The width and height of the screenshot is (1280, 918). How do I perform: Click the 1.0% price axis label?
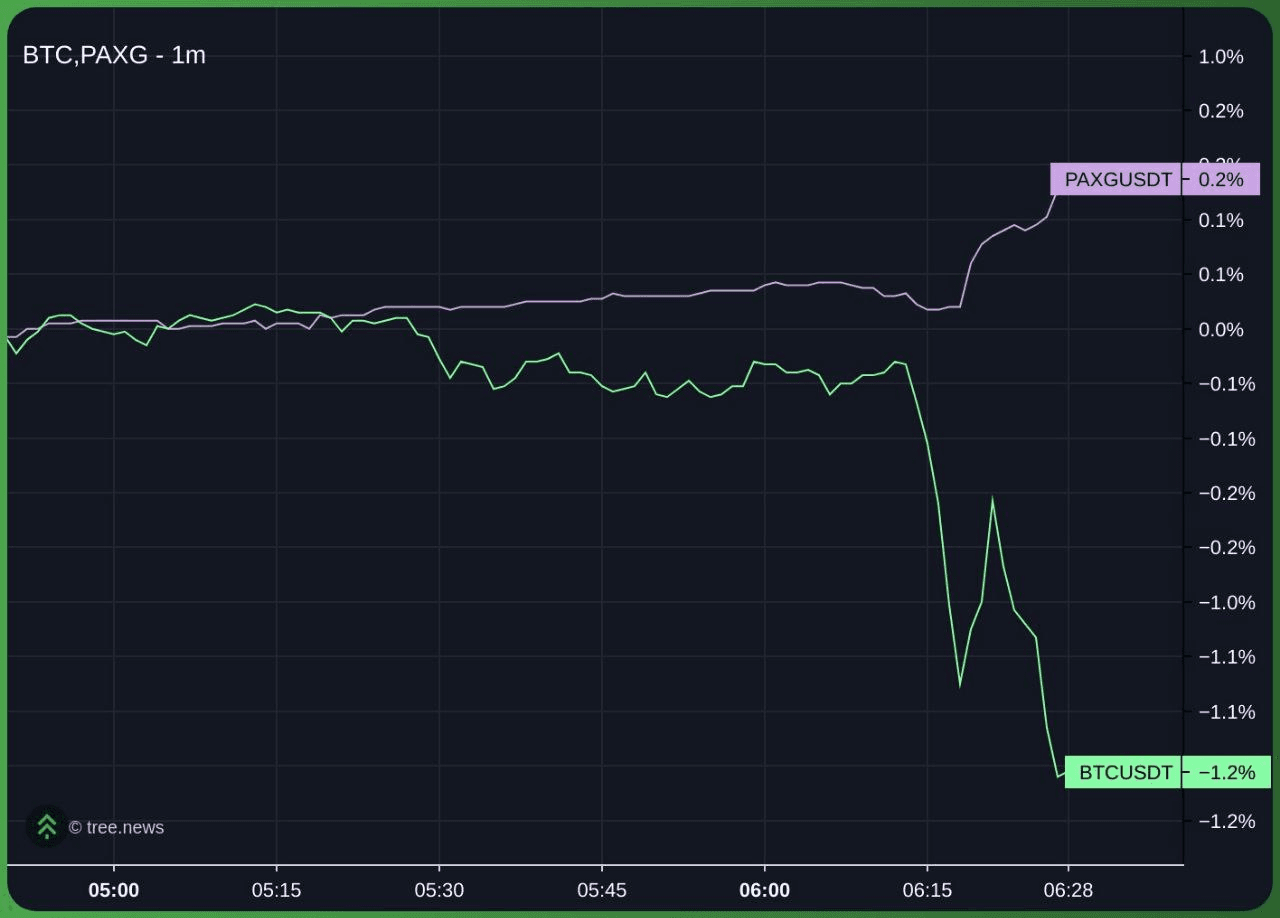[1221, 57]
